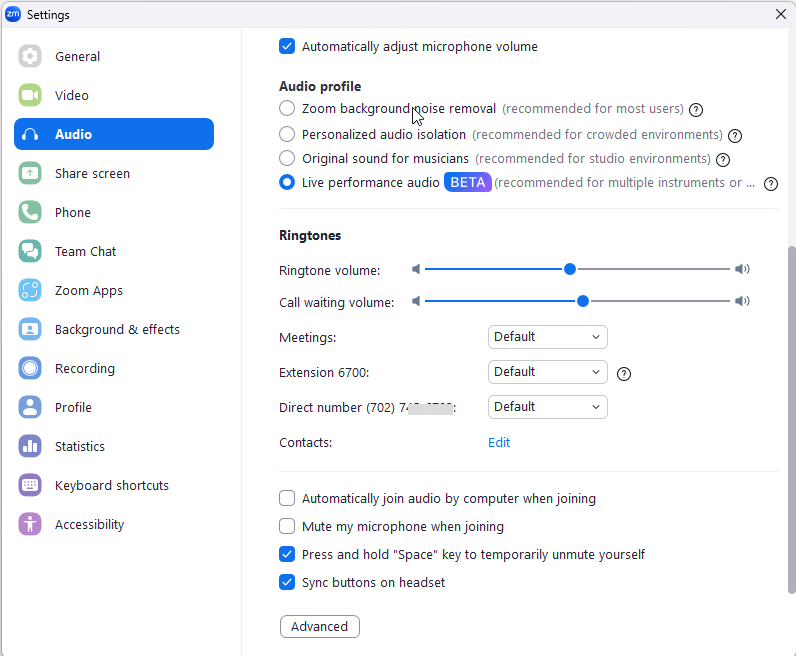Click the Ringtone volume slider handle
796x656 pixels.
570,269
